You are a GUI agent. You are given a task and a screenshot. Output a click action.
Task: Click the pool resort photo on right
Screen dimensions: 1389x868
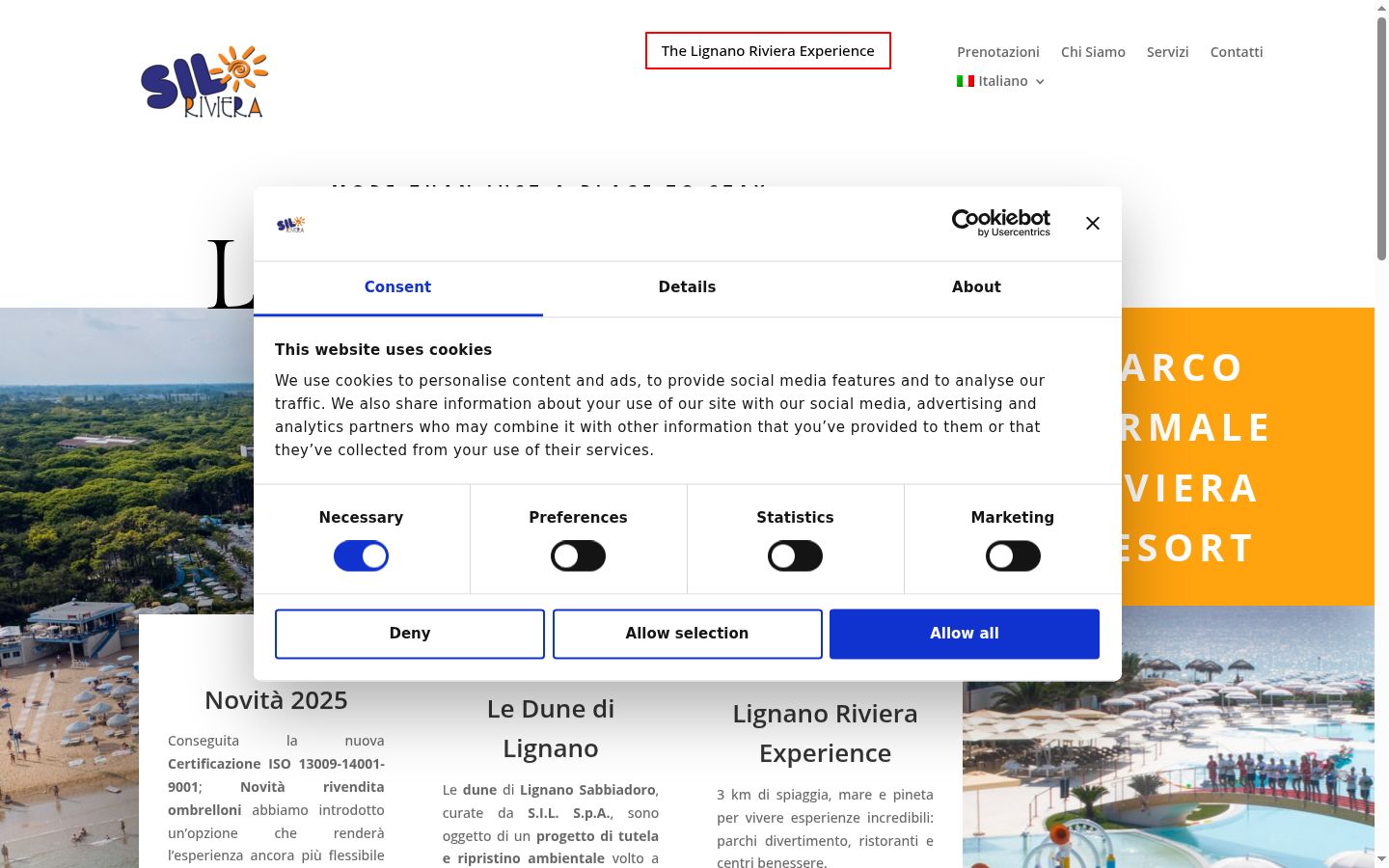[x=1168, y=737]
